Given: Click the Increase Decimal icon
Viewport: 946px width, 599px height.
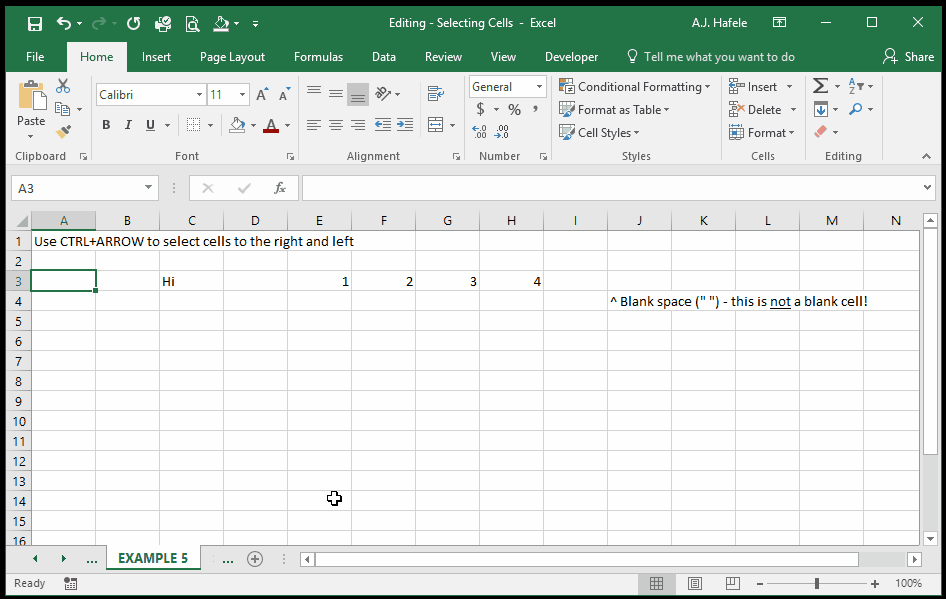Looking at the screenshot, I should pos(480,132).
